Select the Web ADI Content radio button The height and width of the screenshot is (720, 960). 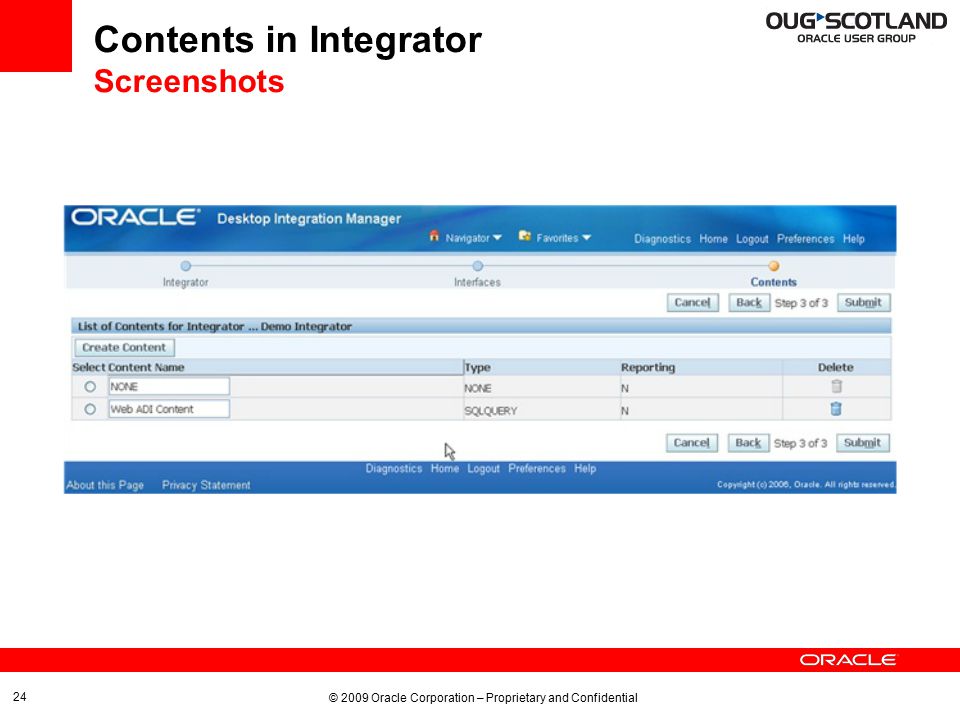(x=90, y=409)
